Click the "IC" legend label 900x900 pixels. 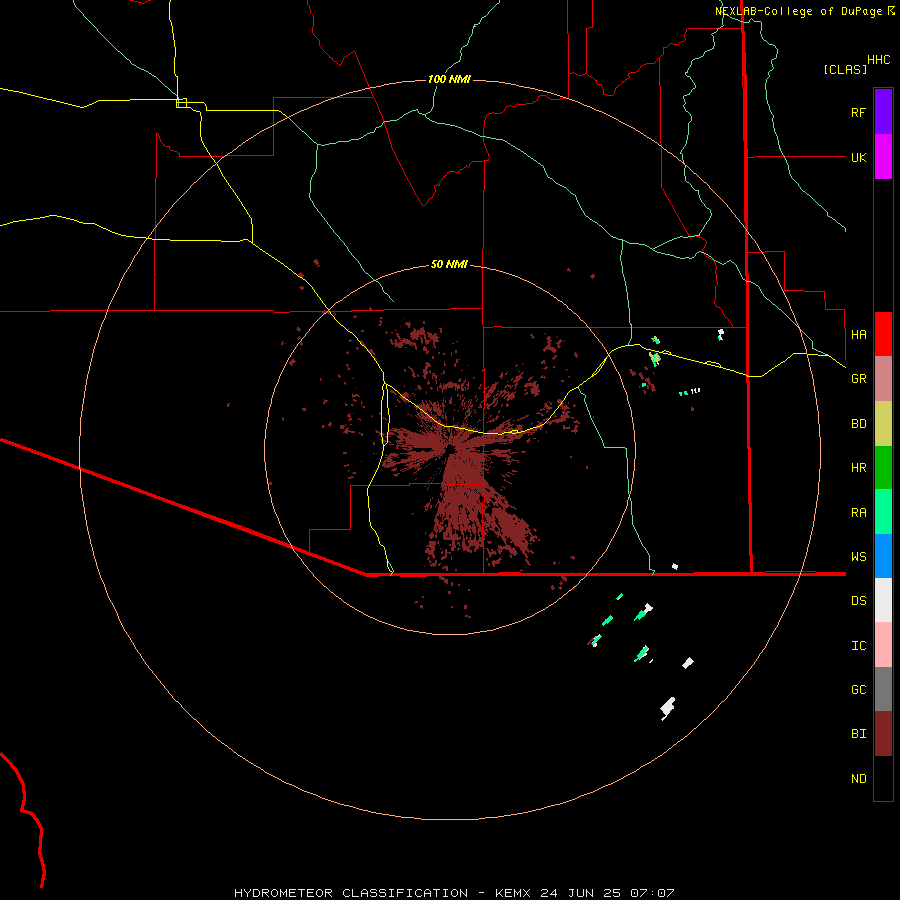point(858,646)
